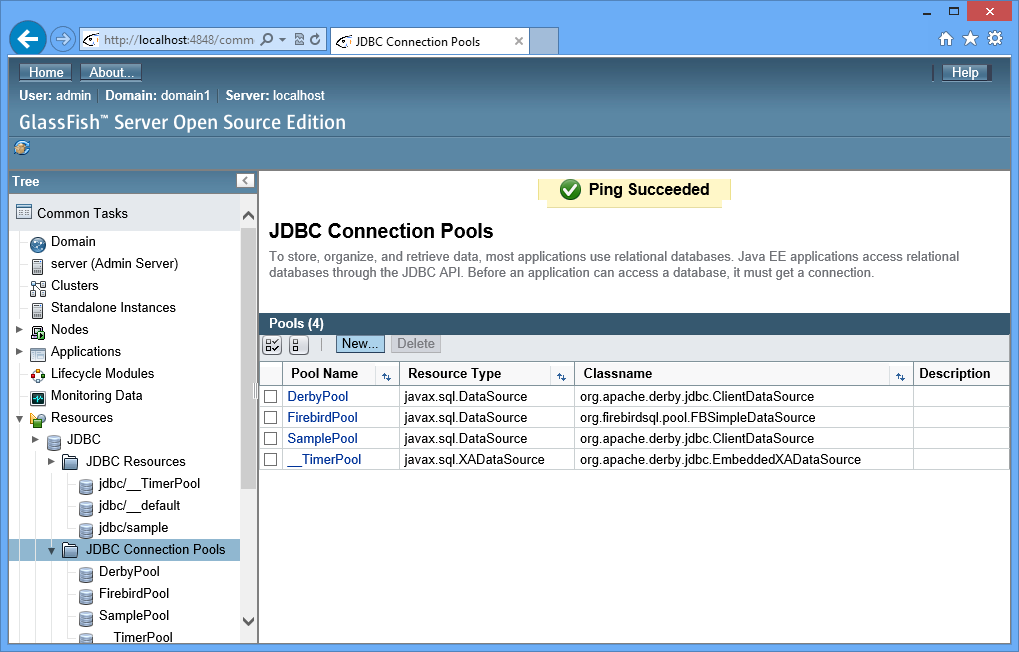Select jdbc/__TimerPool in the tree
Screen dimensions: 1019x652
point(149,484)
